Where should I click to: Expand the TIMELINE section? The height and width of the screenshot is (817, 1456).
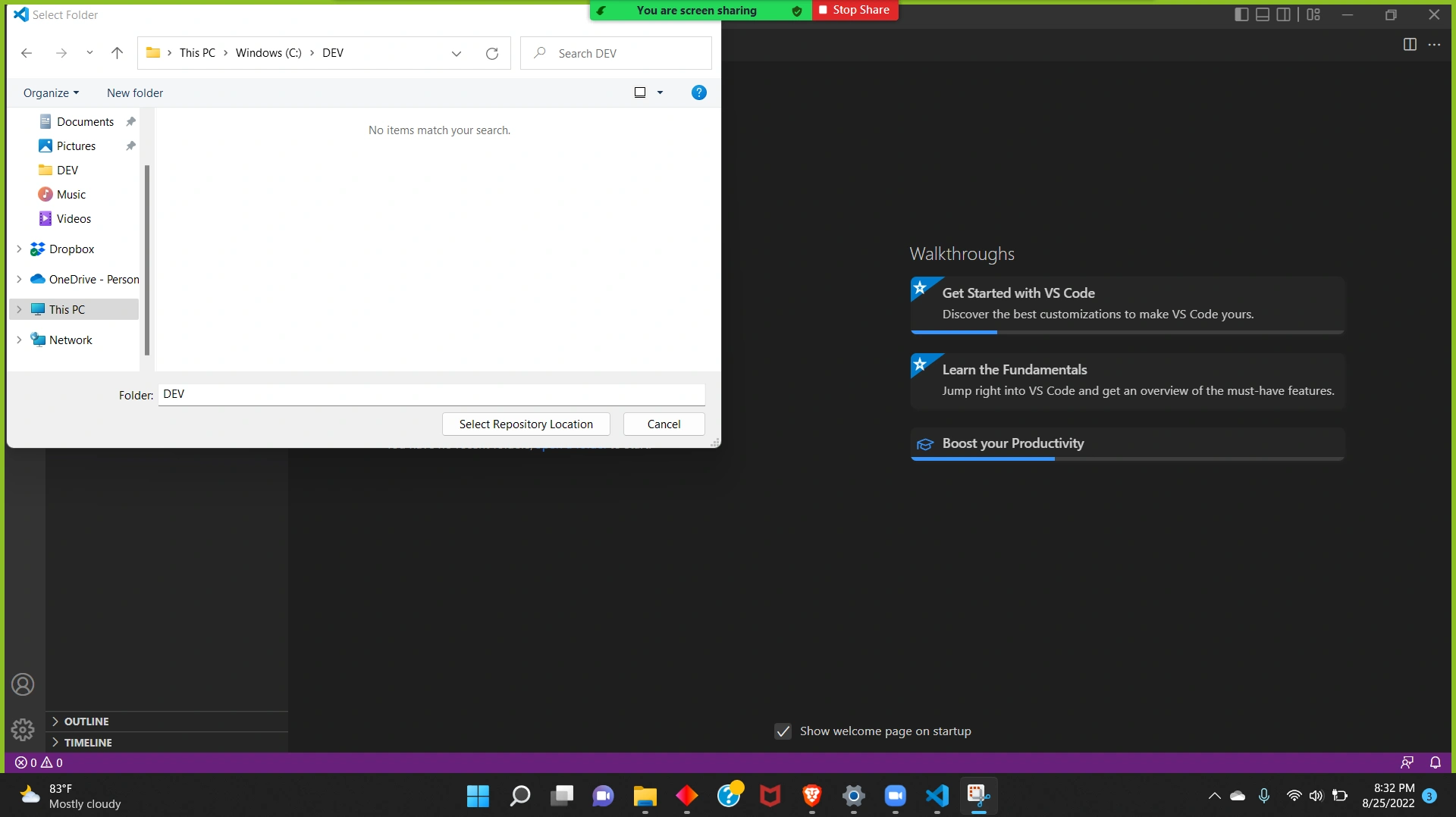pos(88,743)
